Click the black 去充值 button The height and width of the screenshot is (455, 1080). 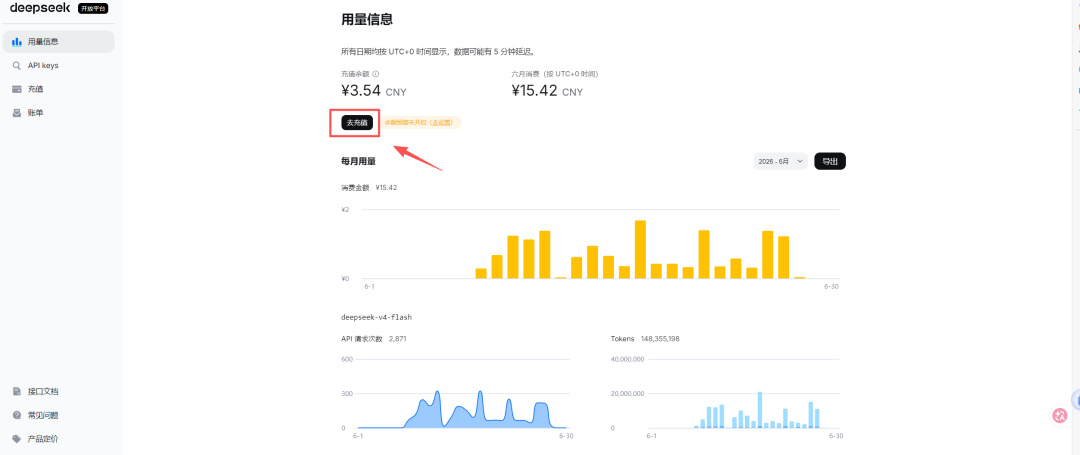pos(357,123)
